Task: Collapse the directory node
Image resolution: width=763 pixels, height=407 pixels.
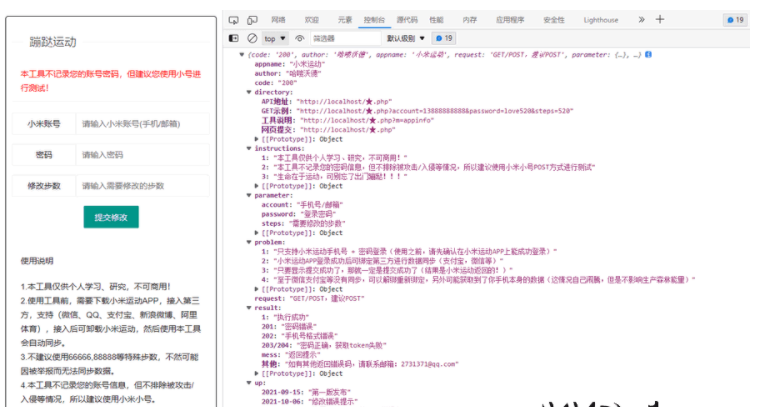Action: (249, 92)
